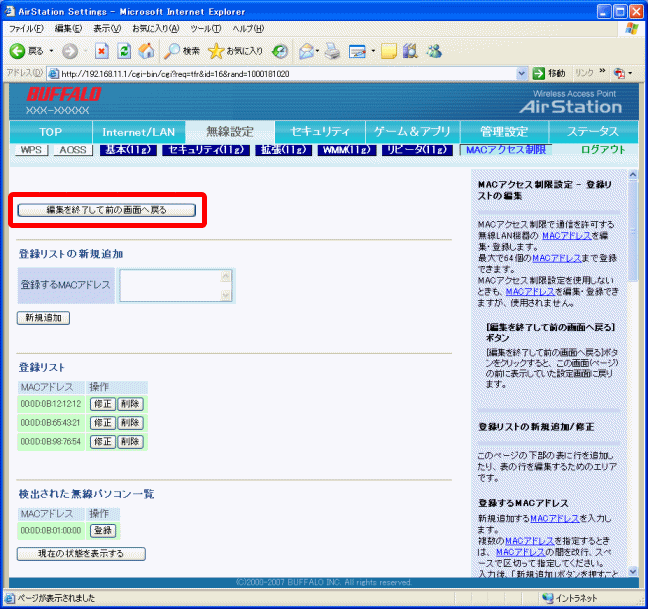Open the Research book icon
This screenshot has height=609, width=648.
(x=410, y=51)
